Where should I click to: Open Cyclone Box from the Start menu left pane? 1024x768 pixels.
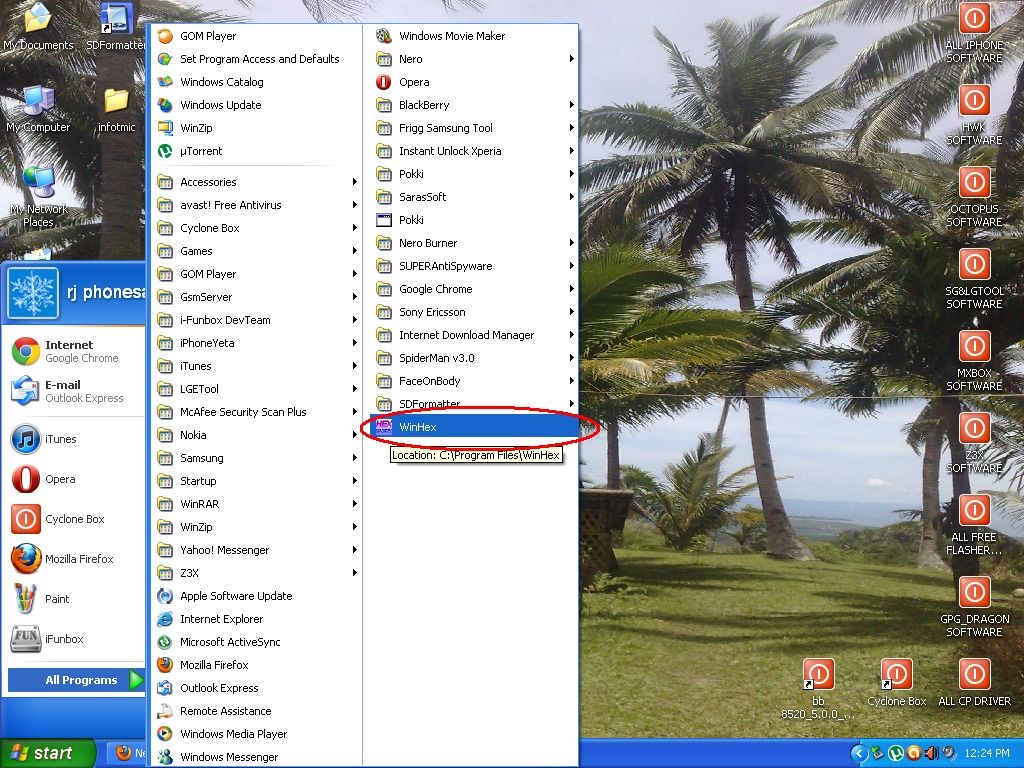74,519
